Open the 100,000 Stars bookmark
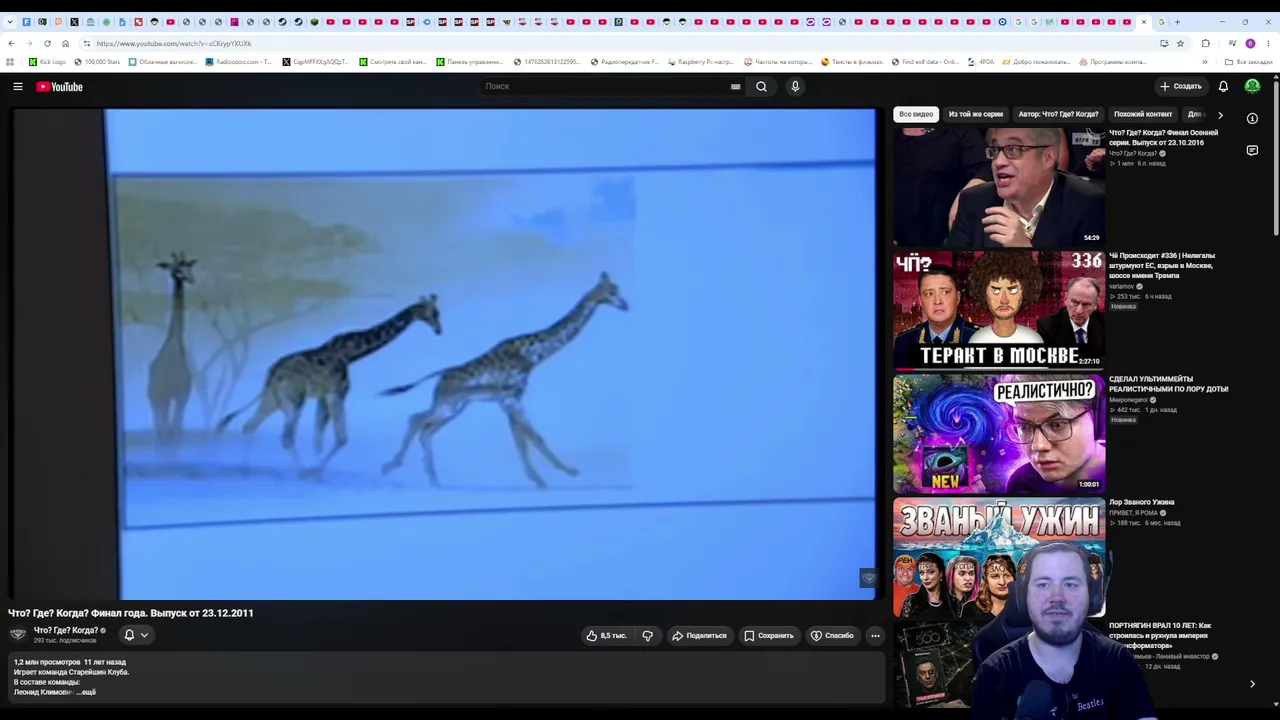The height and width of the screenshot is (720, 1280). 97,62
